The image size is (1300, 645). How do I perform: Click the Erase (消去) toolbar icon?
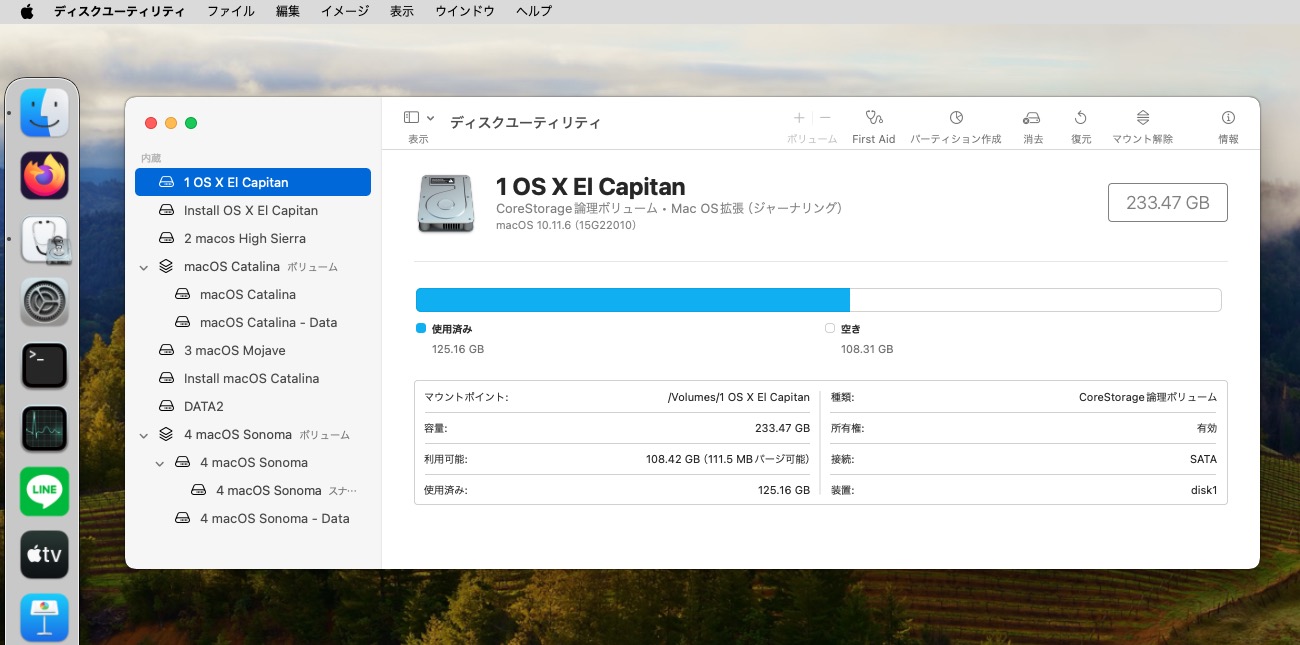pyautogui.click(x=1032, y=118)
